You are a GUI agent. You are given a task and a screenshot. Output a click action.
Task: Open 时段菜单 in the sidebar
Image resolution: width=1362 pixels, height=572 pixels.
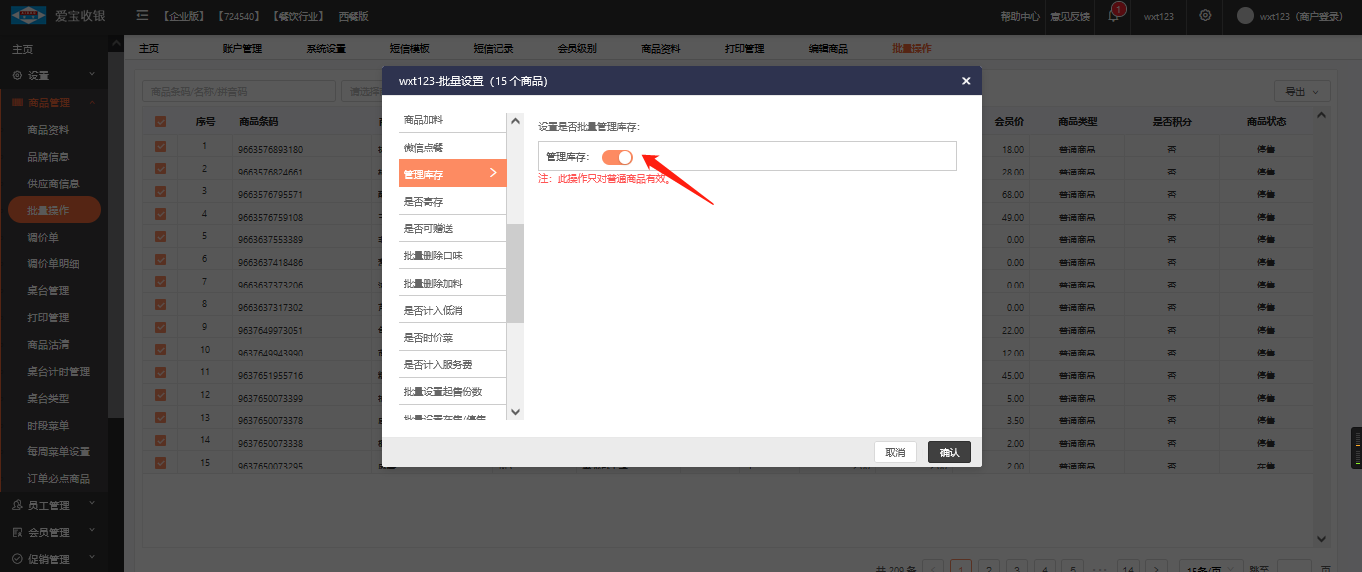(48, 425)
